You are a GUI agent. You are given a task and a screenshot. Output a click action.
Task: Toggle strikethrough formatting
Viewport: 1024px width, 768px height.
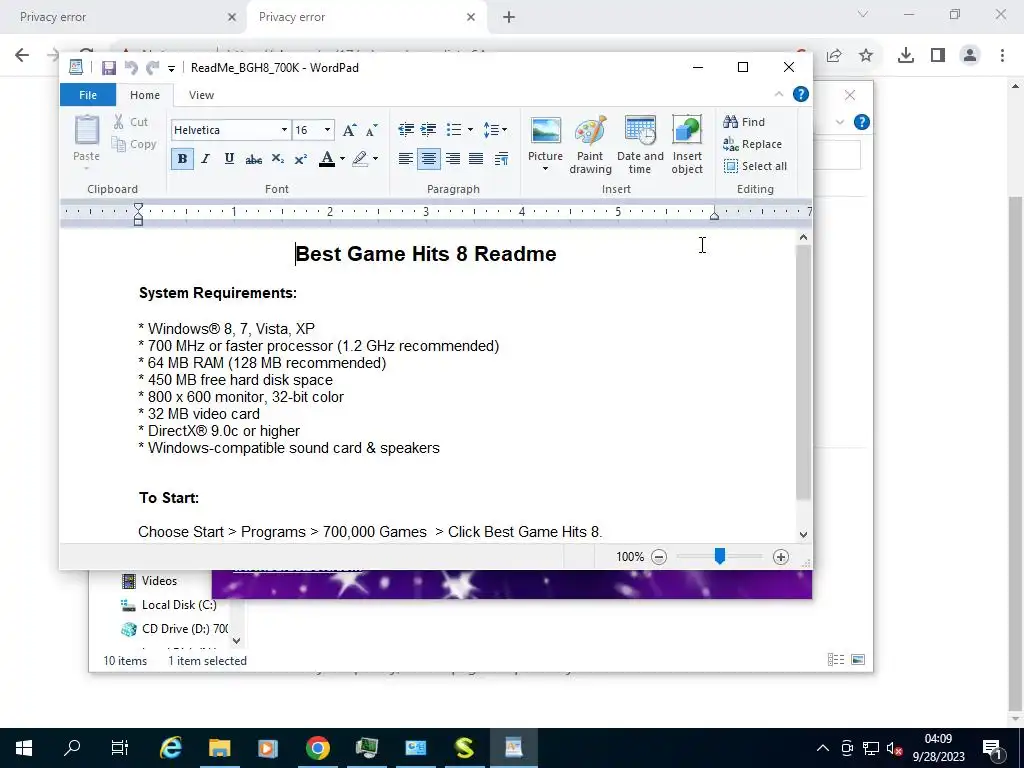pos(253,159)
